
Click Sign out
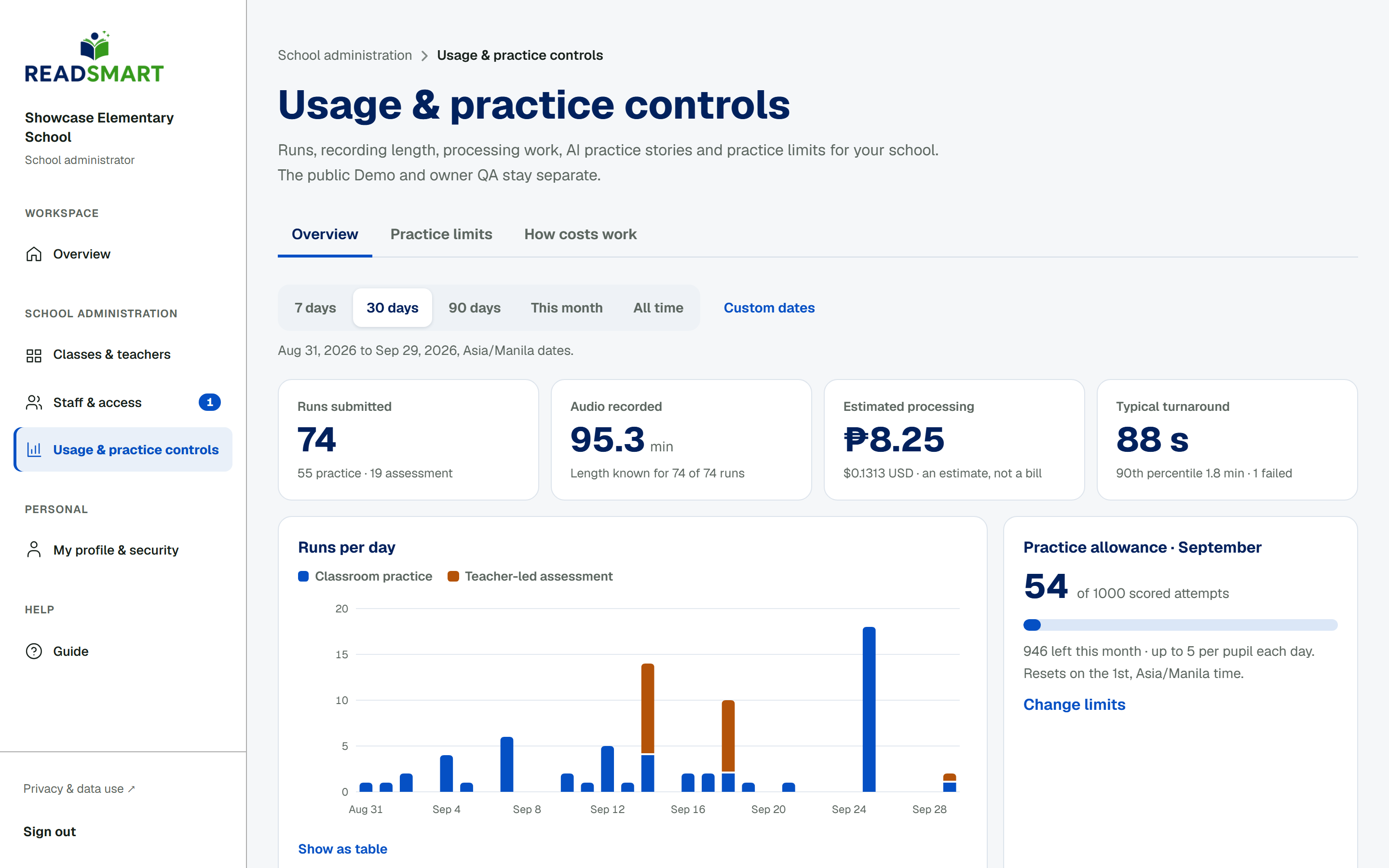49,832
